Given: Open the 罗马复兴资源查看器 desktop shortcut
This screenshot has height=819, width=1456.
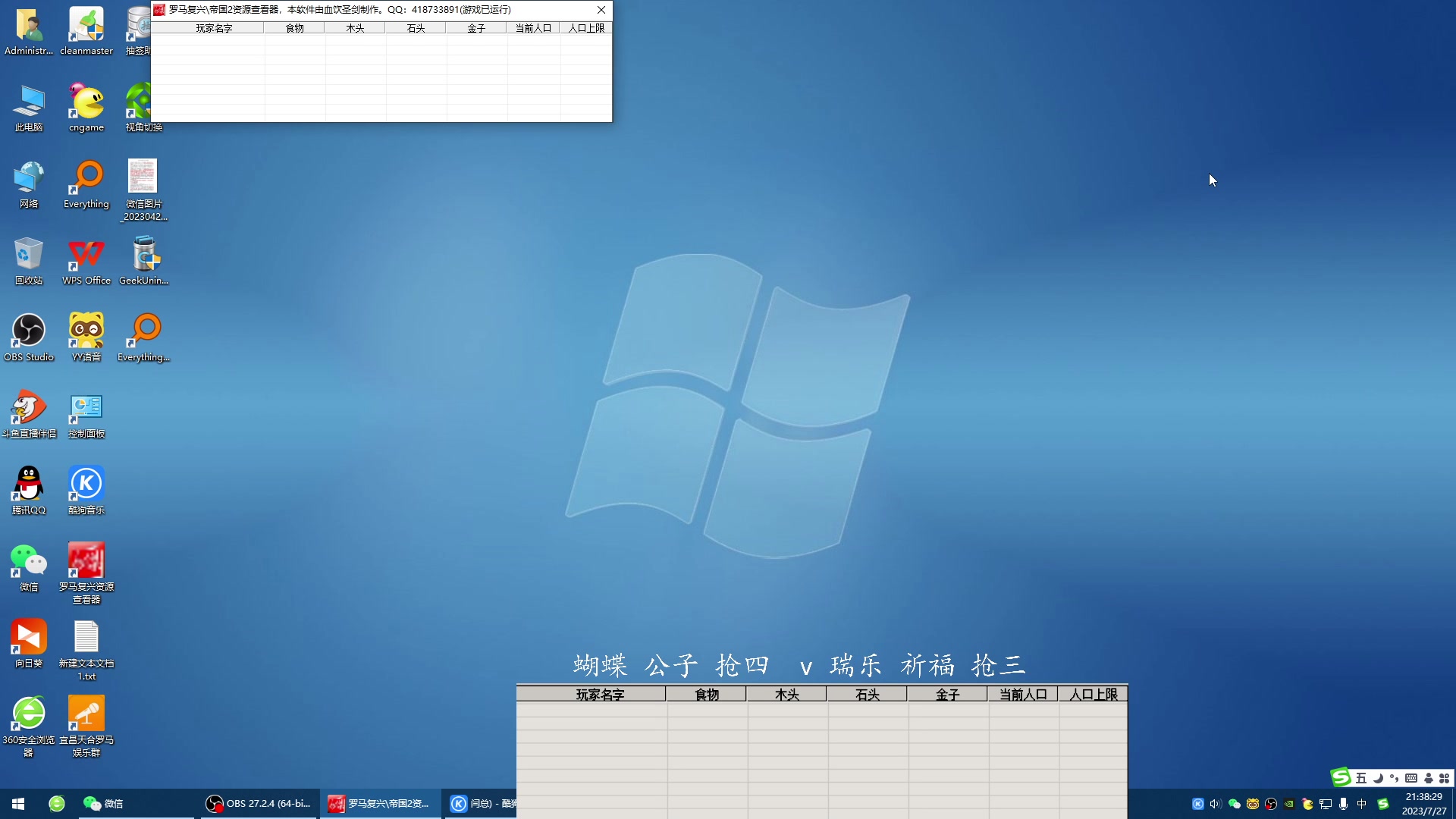Looking at the screenshot, I should (86, 561).
